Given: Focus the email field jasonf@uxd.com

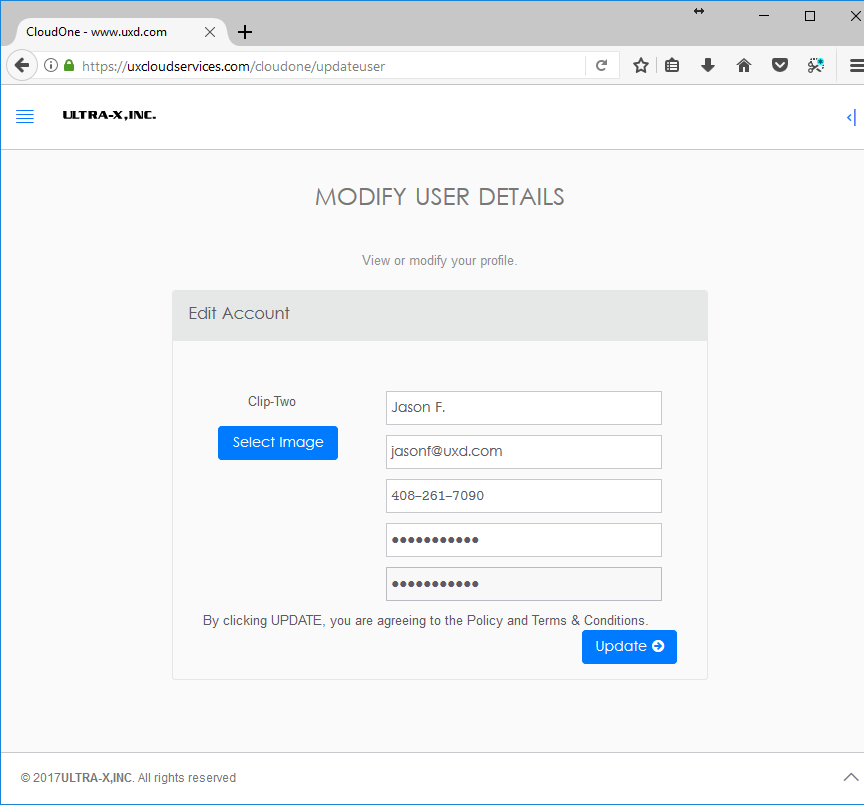Looking at the screenshot, I should pos(523,452).
